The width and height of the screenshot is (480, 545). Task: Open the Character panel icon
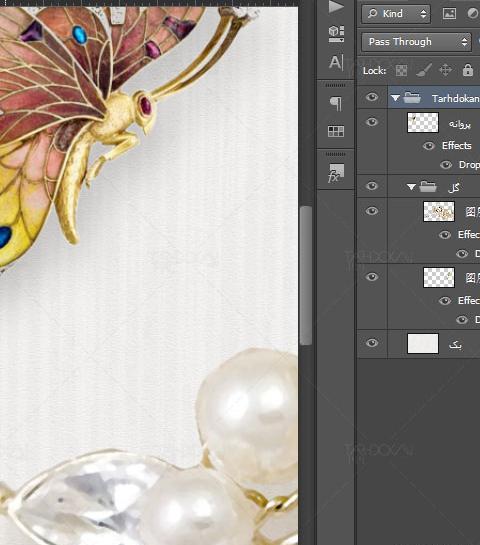(x=336, y=63)
